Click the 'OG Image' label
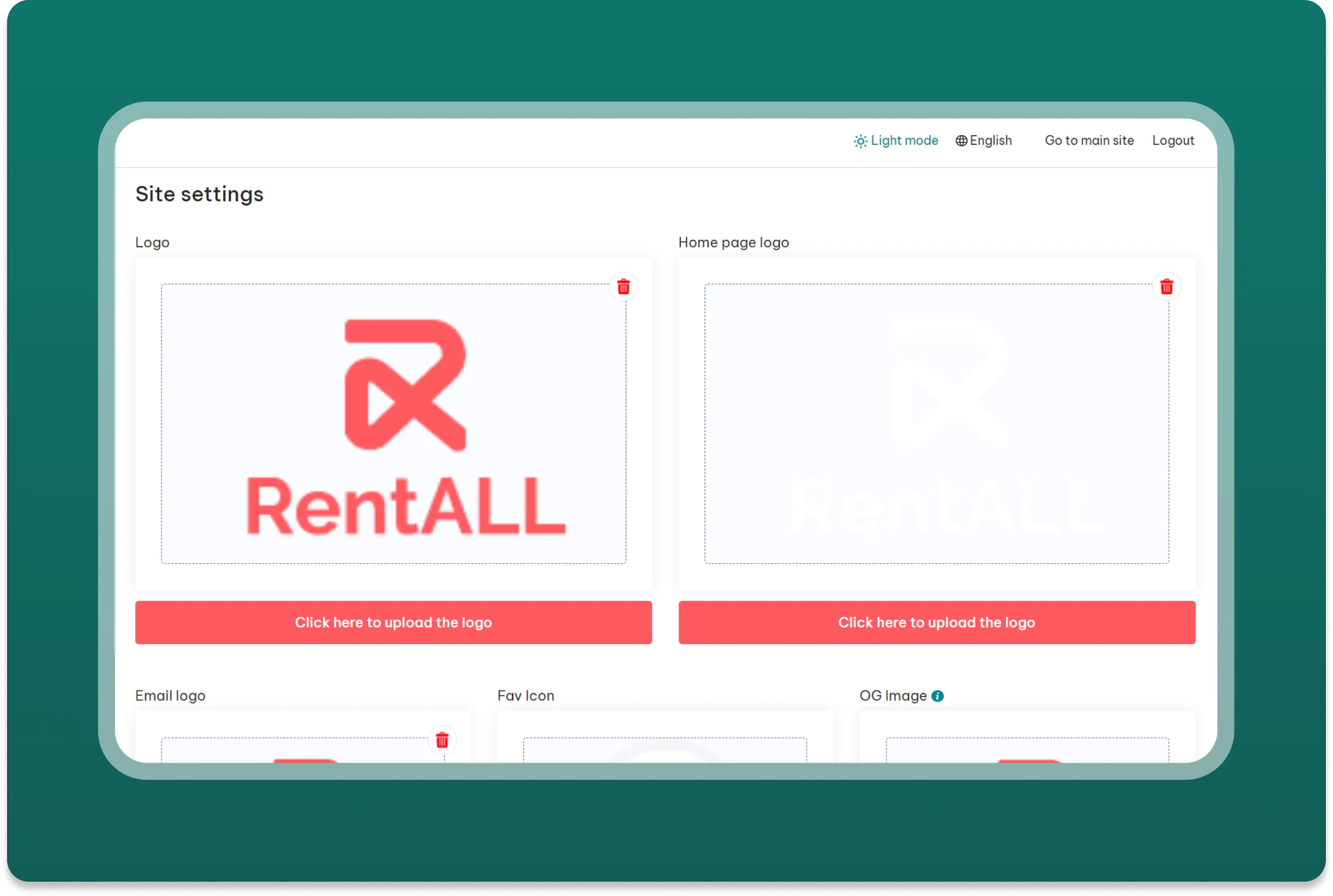 tap(893, 696)
